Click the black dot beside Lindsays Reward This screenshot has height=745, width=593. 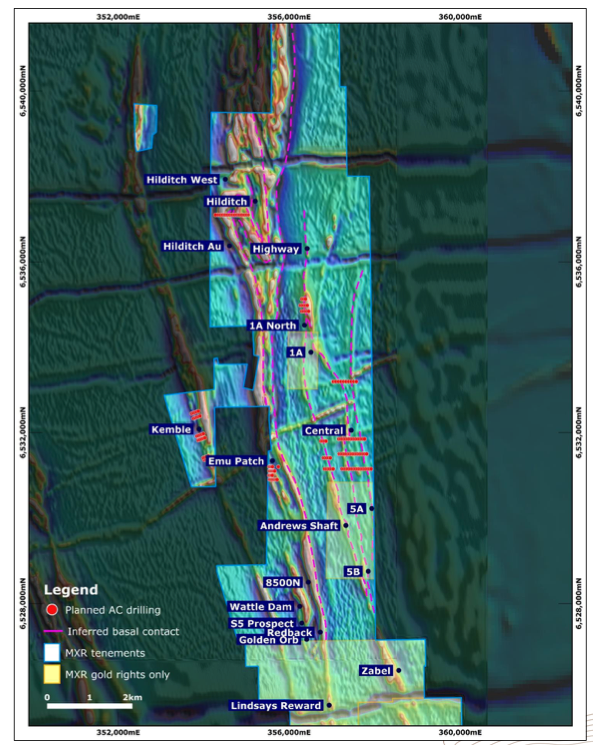[329, 706]
